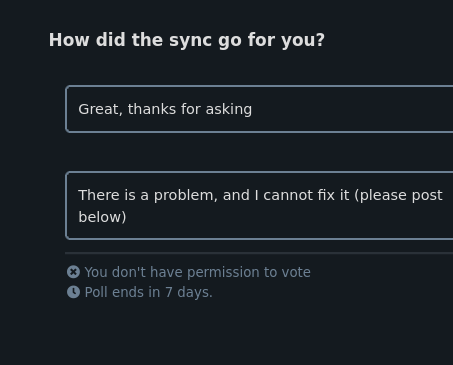The height and width of the screenshot is (365, 453).
Task: Click the poll title 'How did the sync go for you?'
Action: click(x=187, y=40)
